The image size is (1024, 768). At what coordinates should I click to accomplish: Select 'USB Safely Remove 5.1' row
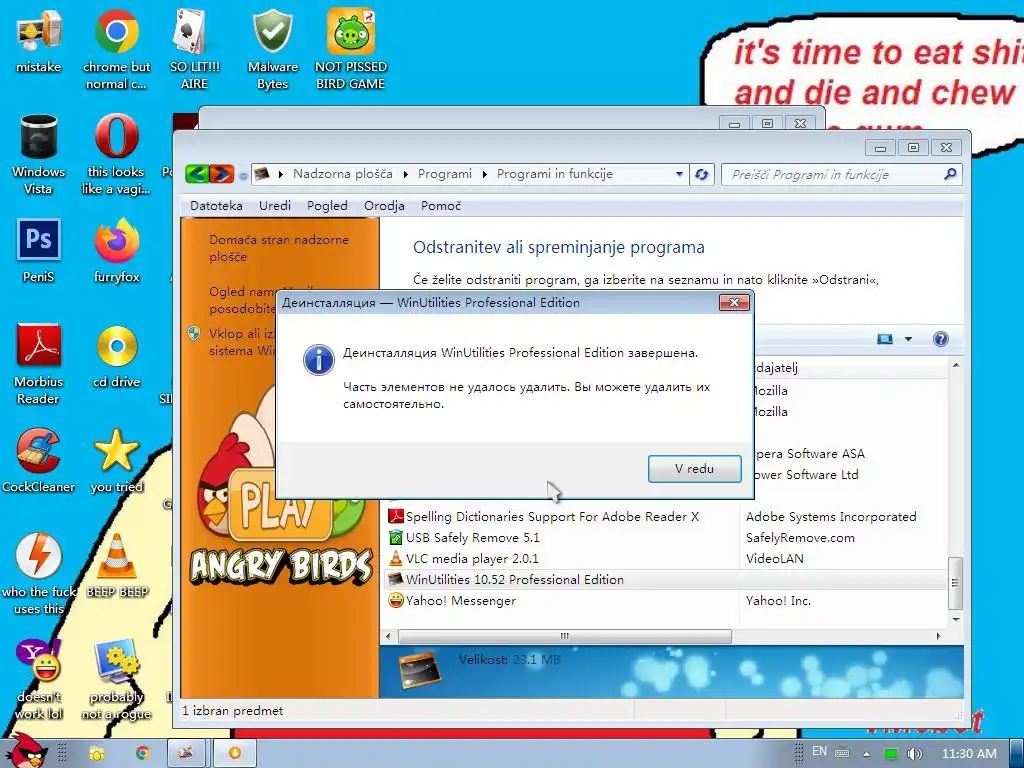pyautogui.click(x=666, y=537)
